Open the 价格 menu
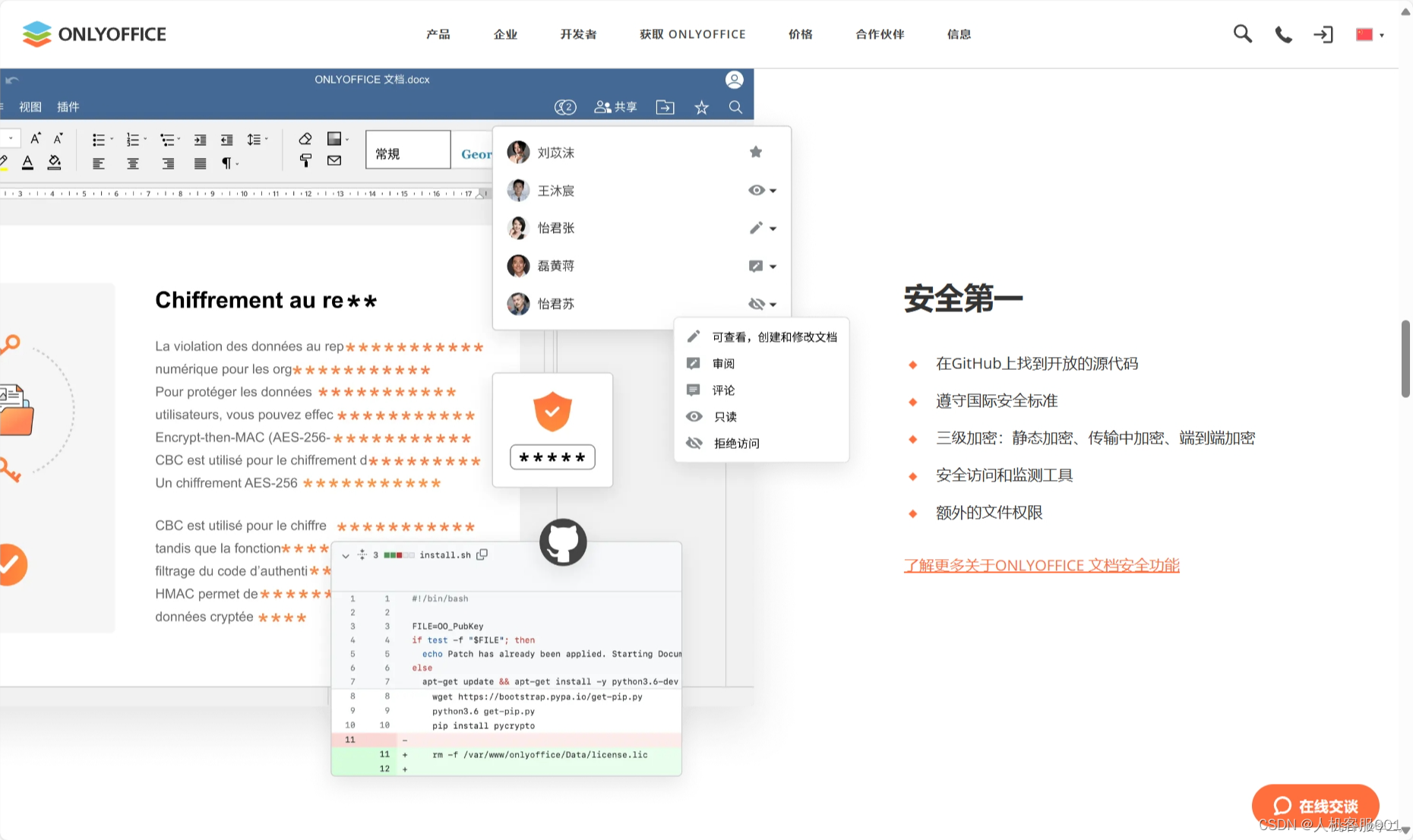Screen dimensions: 1413x840 click(801, 34)
